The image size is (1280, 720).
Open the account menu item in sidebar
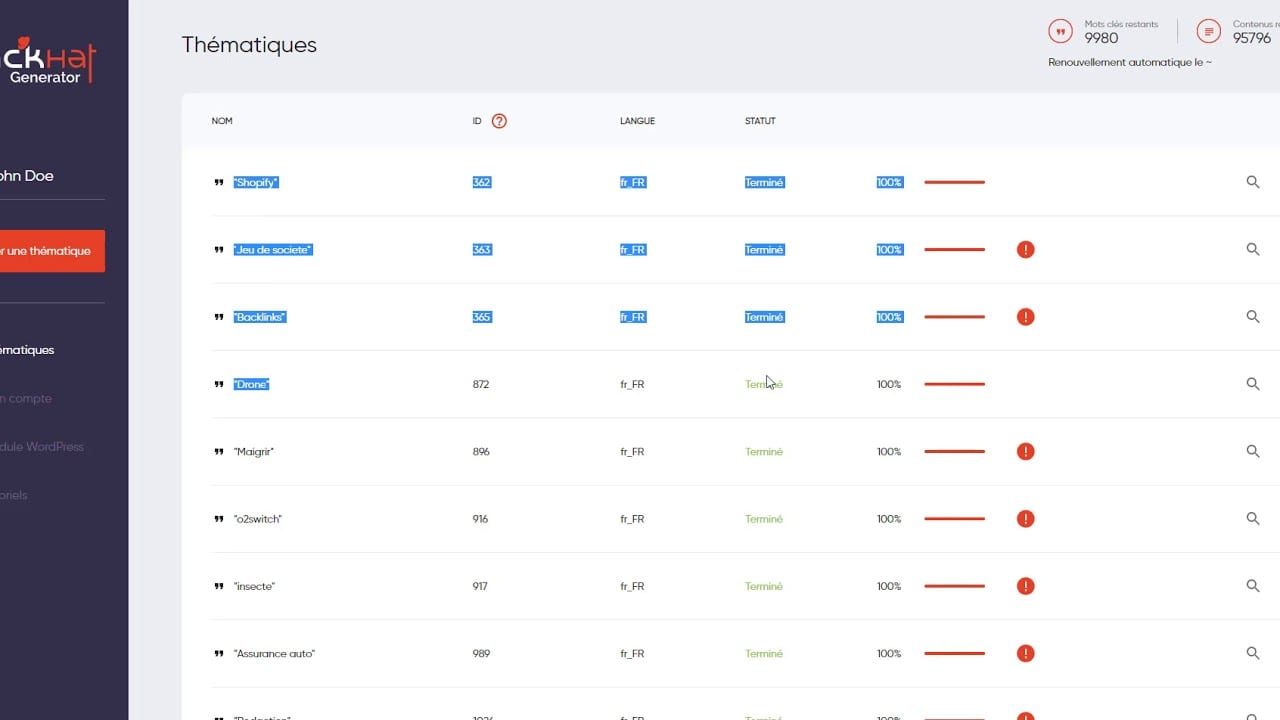tap(26, 399)
